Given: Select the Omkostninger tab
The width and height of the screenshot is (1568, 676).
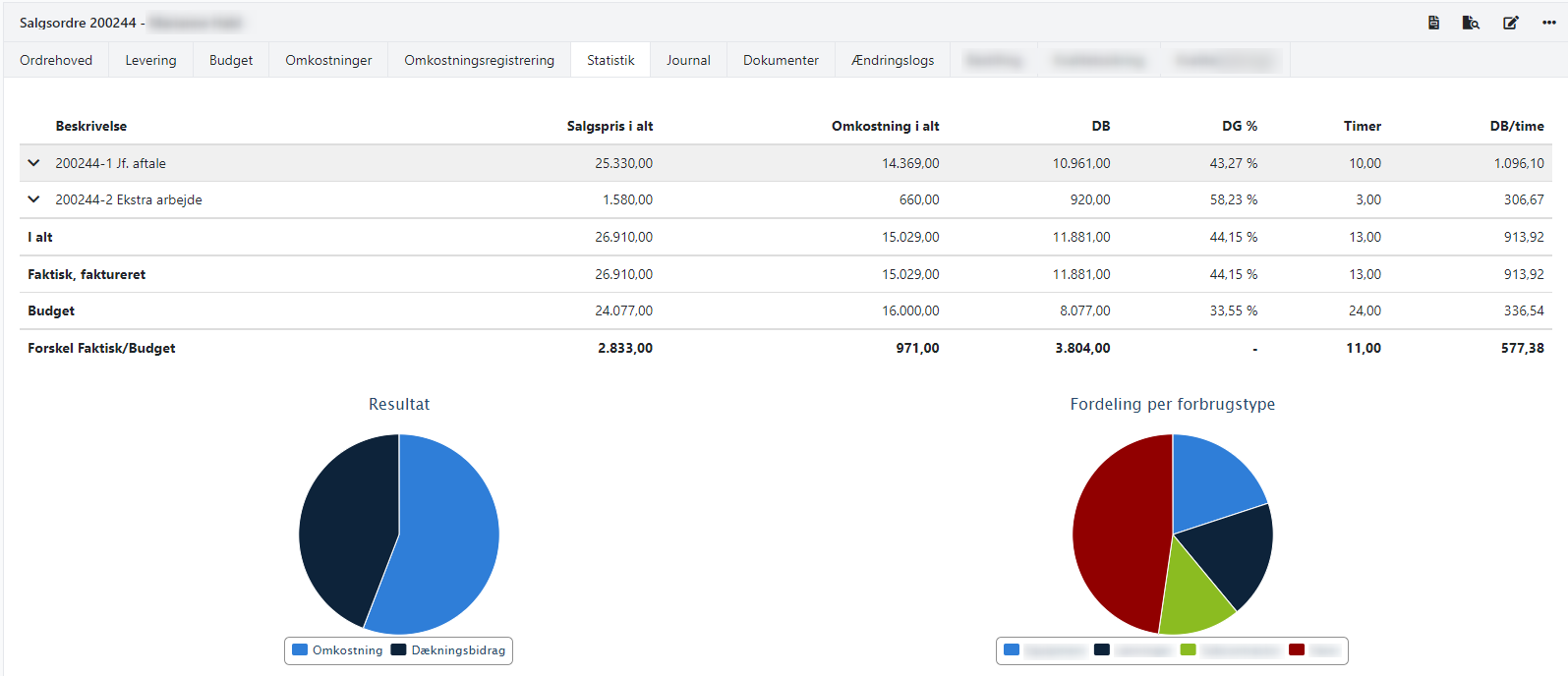Looking at the screenshot, I should (x=328, y=60).
